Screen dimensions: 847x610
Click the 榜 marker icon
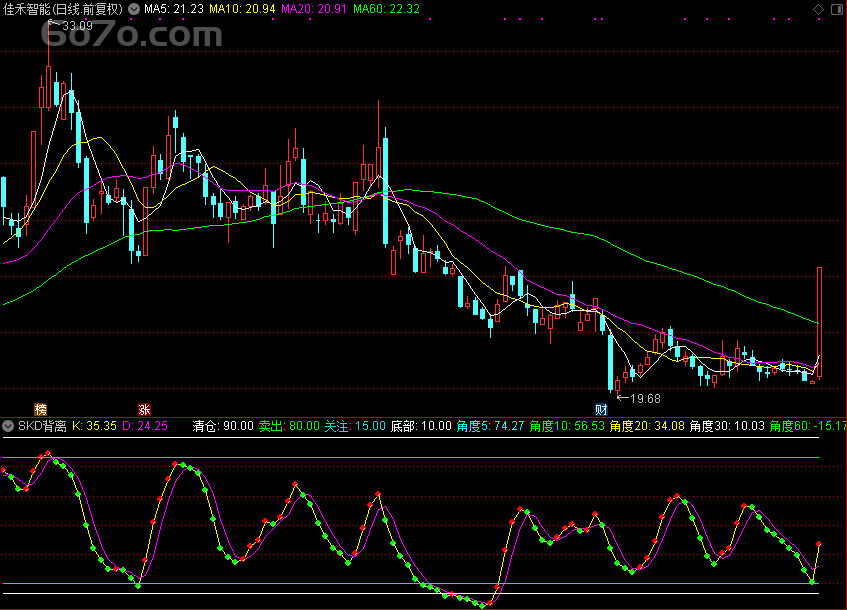click(x=40, y=410)
